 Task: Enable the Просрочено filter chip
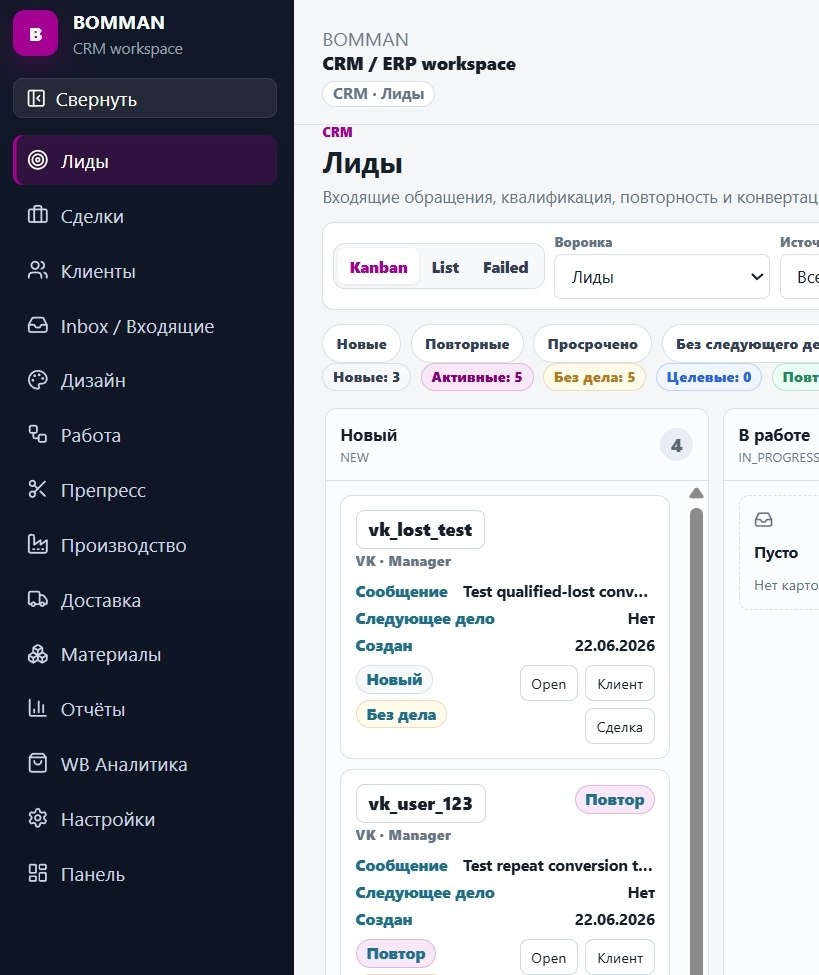[592, 344]
